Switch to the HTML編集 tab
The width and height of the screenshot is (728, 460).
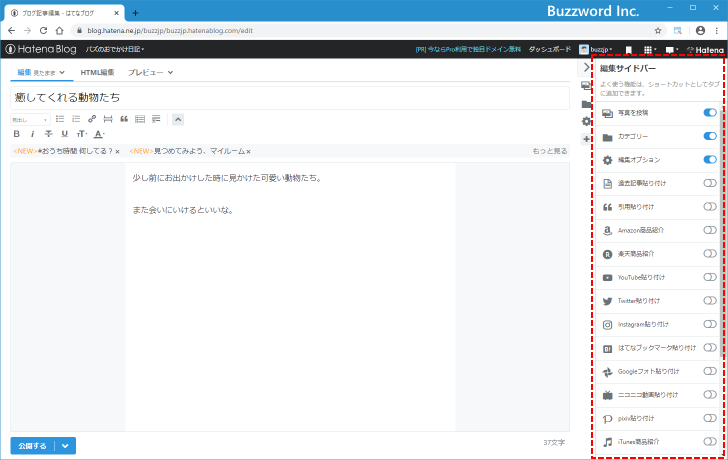click(x=98, y=72)
